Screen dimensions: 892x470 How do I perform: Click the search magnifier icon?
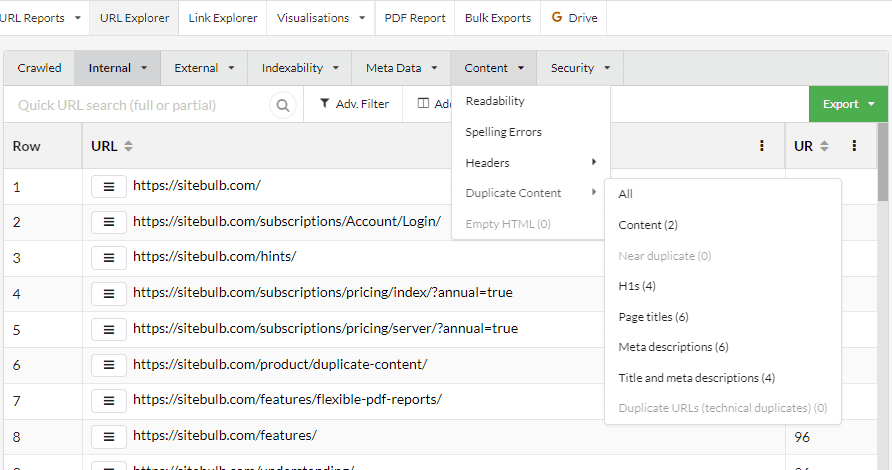(x=283, y=105)
